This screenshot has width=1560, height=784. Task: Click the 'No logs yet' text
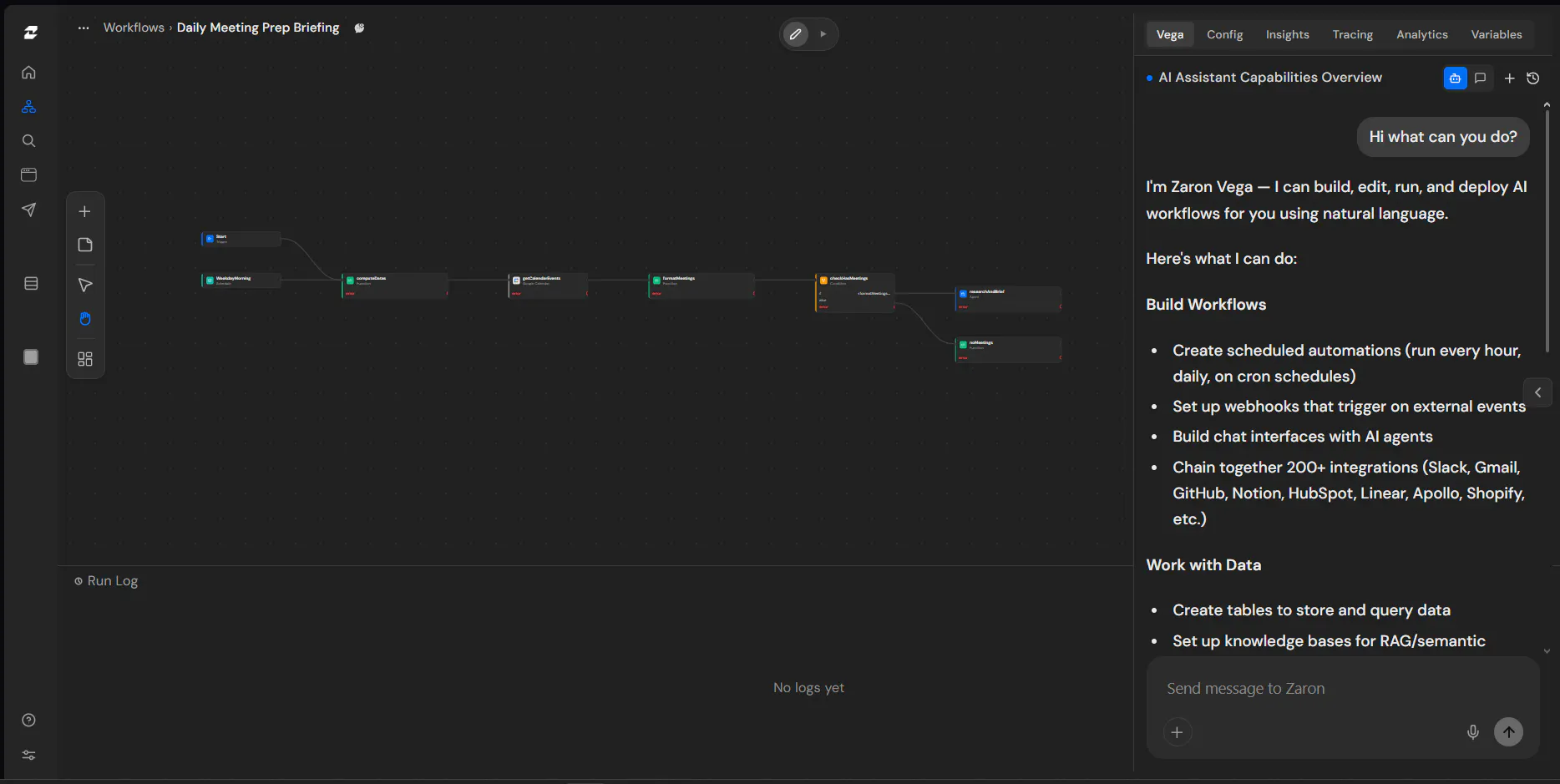(808, 688)
